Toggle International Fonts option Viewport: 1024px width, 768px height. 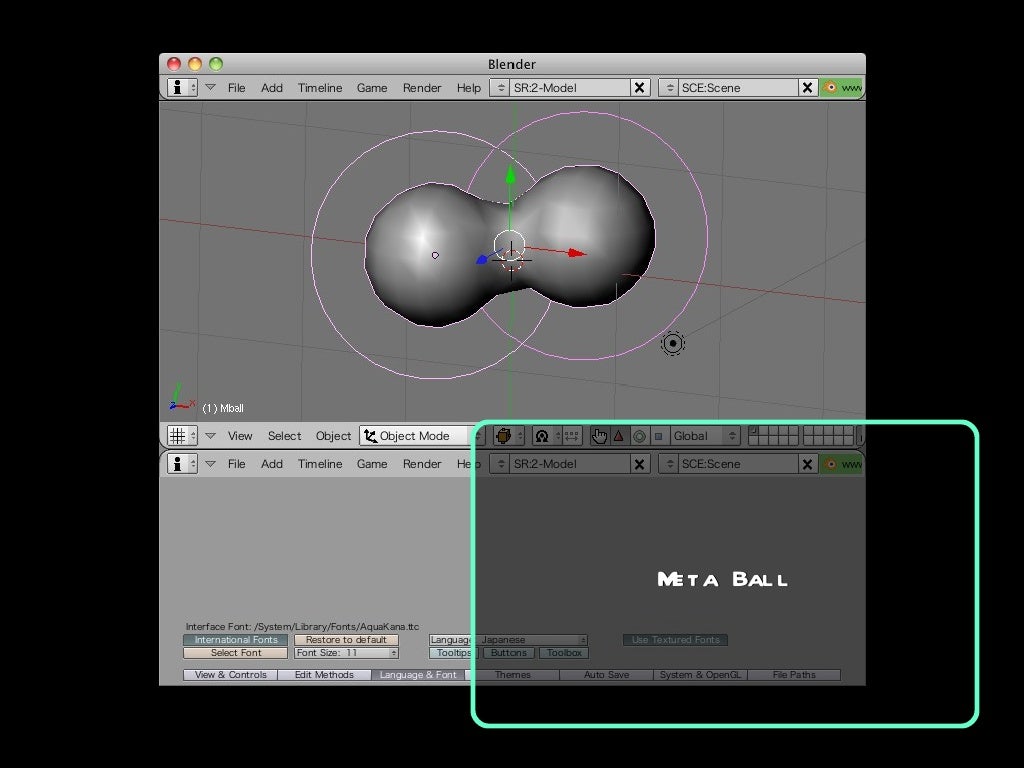pyautogui.click(x=236, y=640)
